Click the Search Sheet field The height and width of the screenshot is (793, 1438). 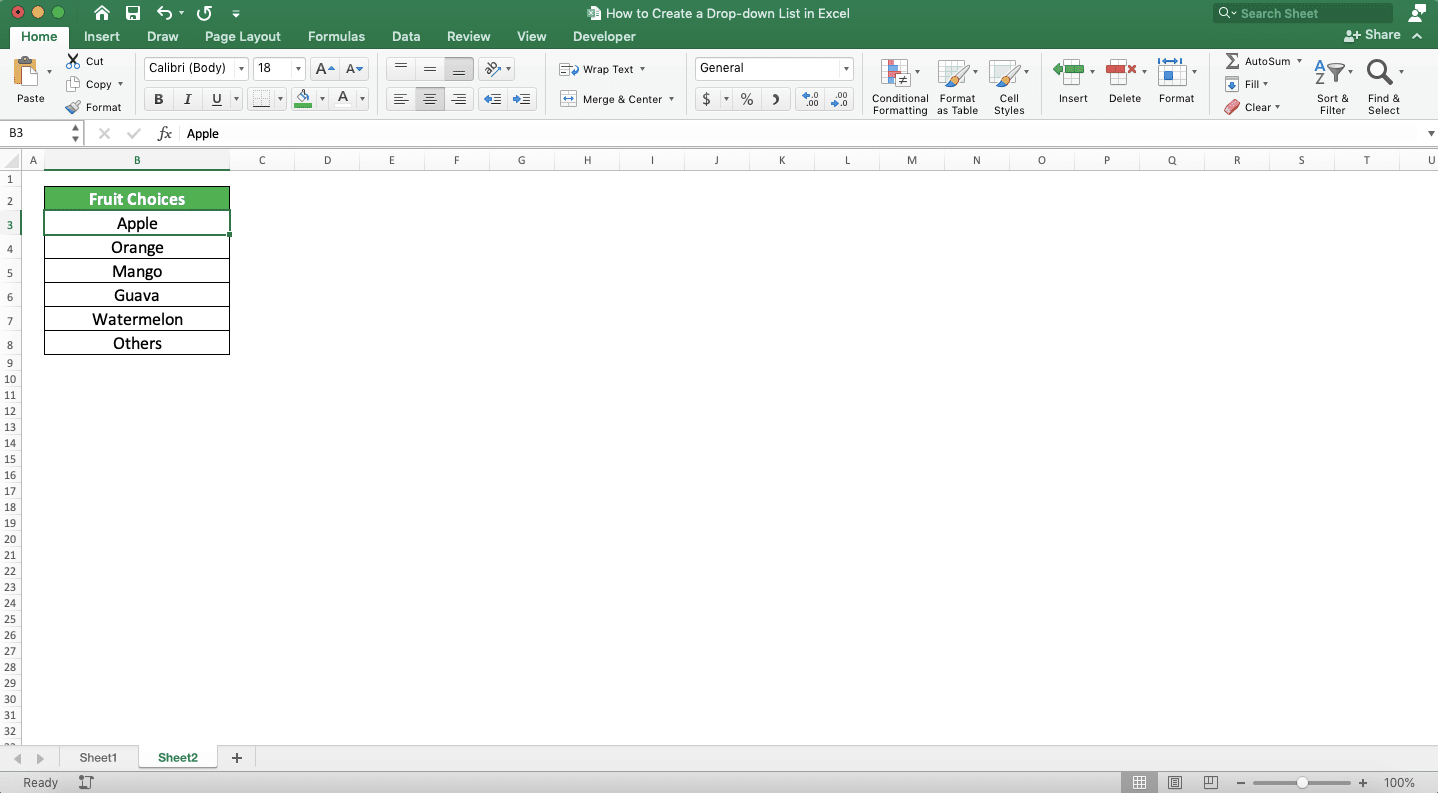1303,13
